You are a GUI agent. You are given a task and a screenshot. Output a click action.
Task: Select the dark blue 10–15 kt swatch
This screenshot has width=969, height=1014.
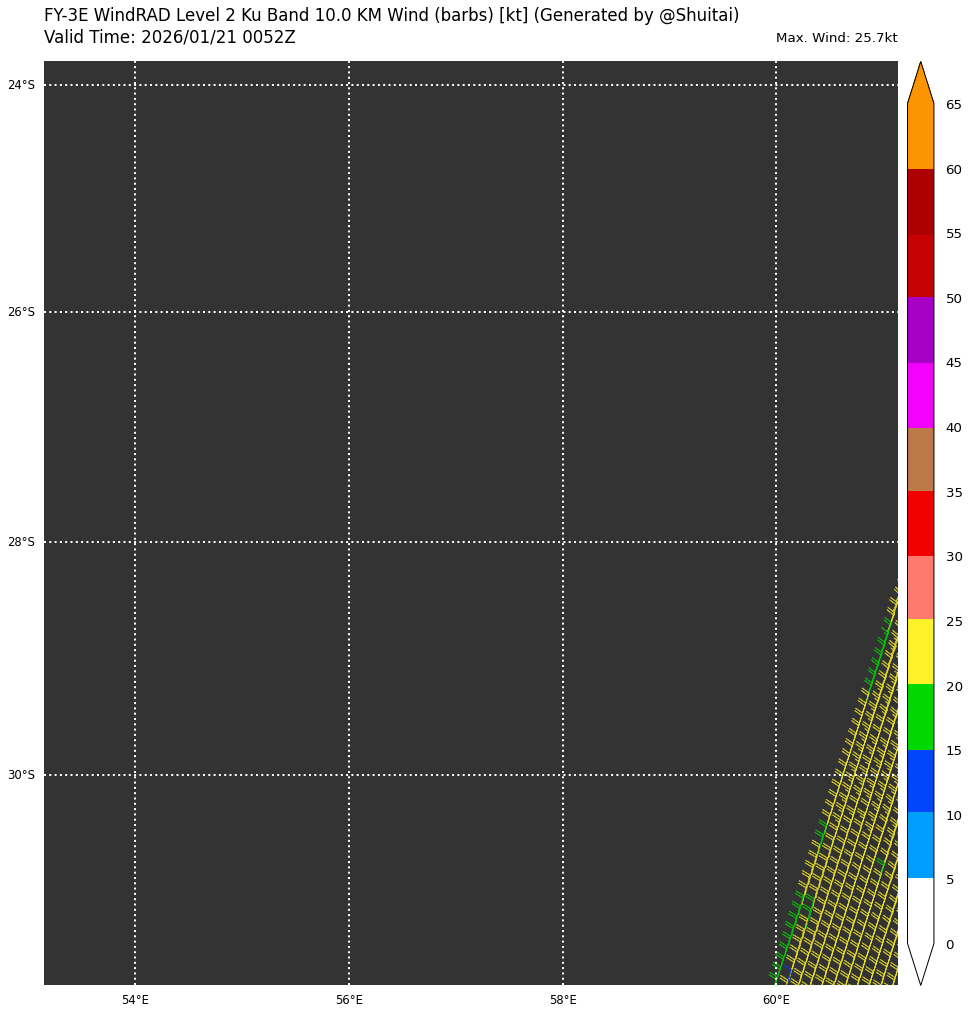tap(920, 781)
